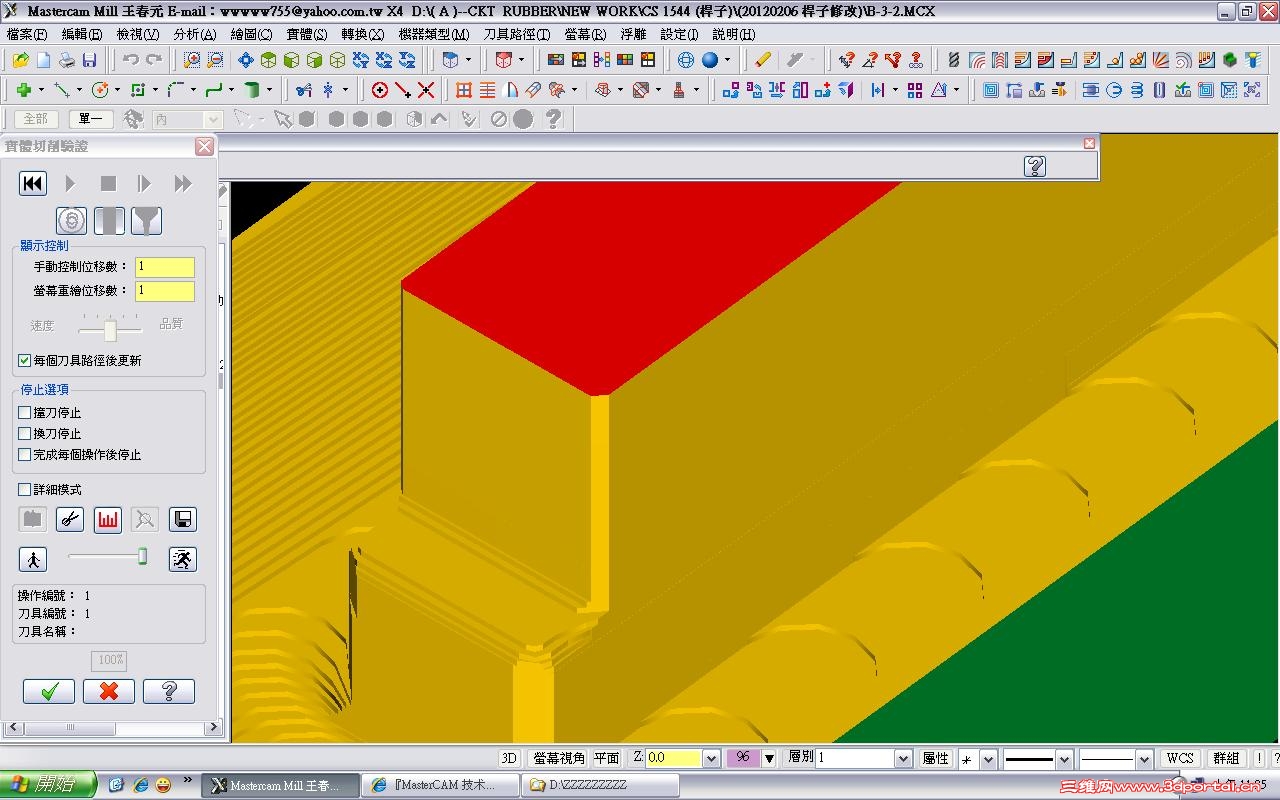The height and width of the screenshot is (800, 1280).
Task: Create a new file from the toolbar
Action: tap(44, 60)
